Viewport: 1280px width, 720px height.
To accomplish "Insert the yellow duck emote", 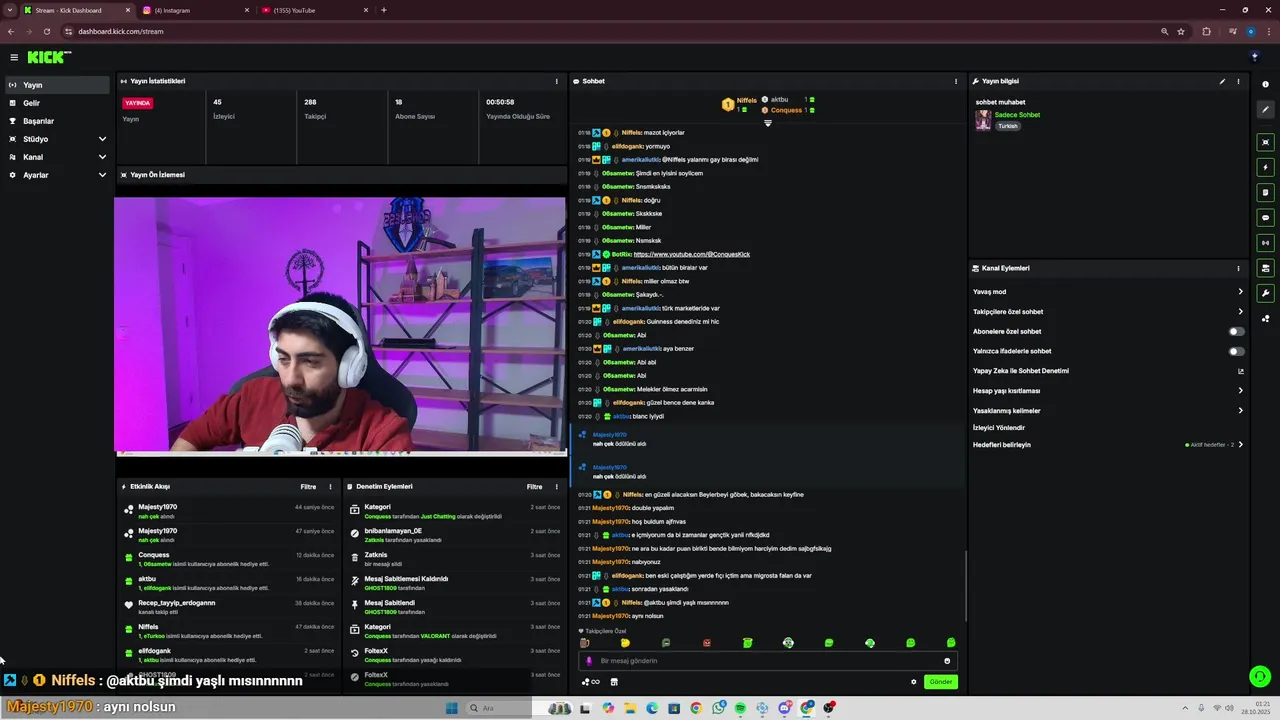I will click(x=625, y=643).
